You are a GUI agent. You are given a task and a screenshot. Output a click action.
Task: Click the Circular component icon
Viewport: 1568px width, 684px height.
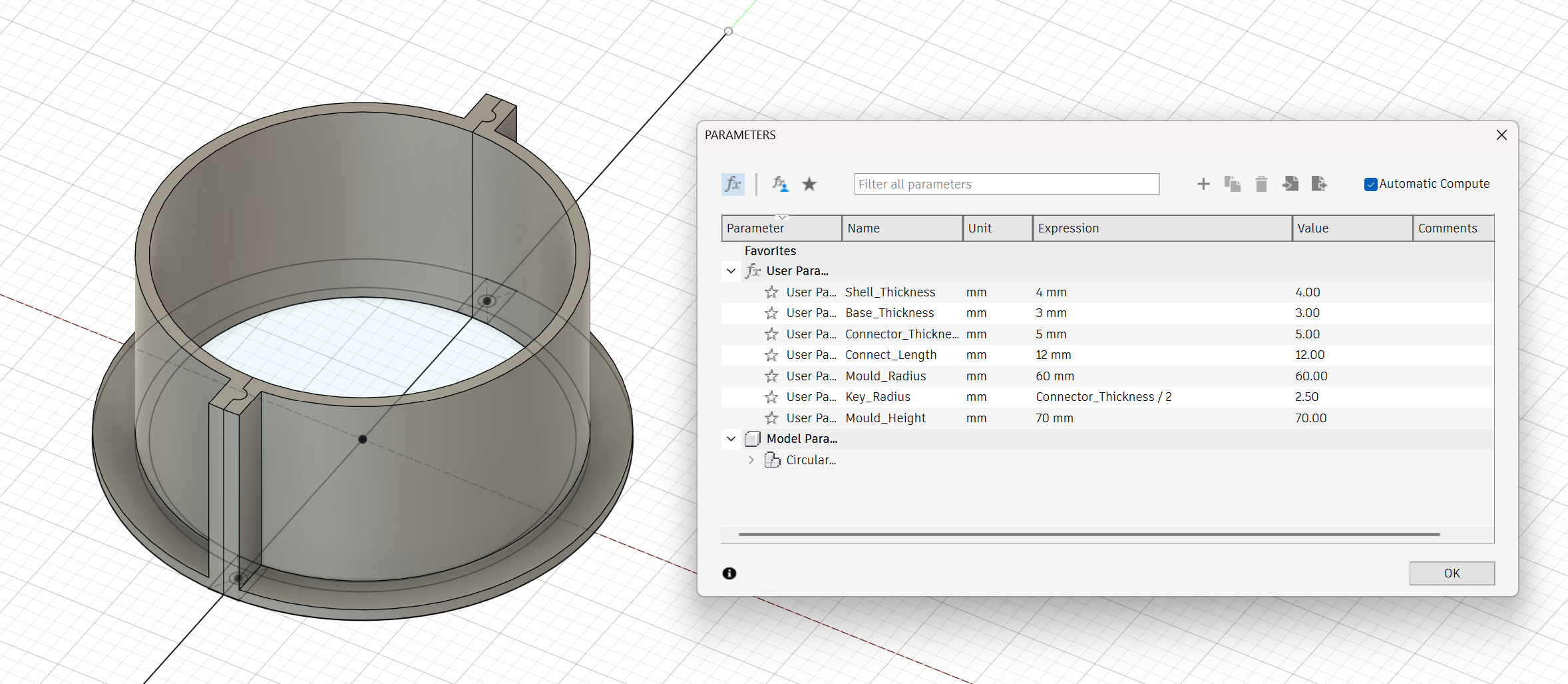(772, 460)
